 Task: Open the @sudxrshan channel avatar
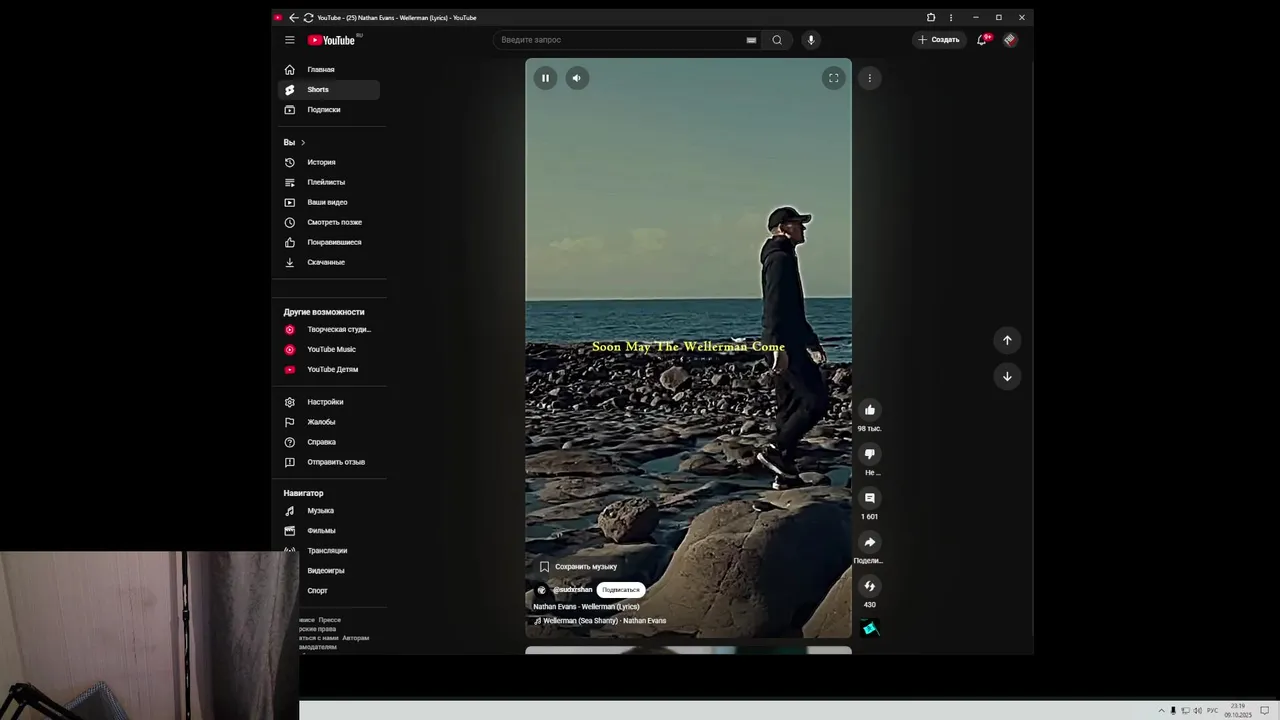click(x=542, y=590)
